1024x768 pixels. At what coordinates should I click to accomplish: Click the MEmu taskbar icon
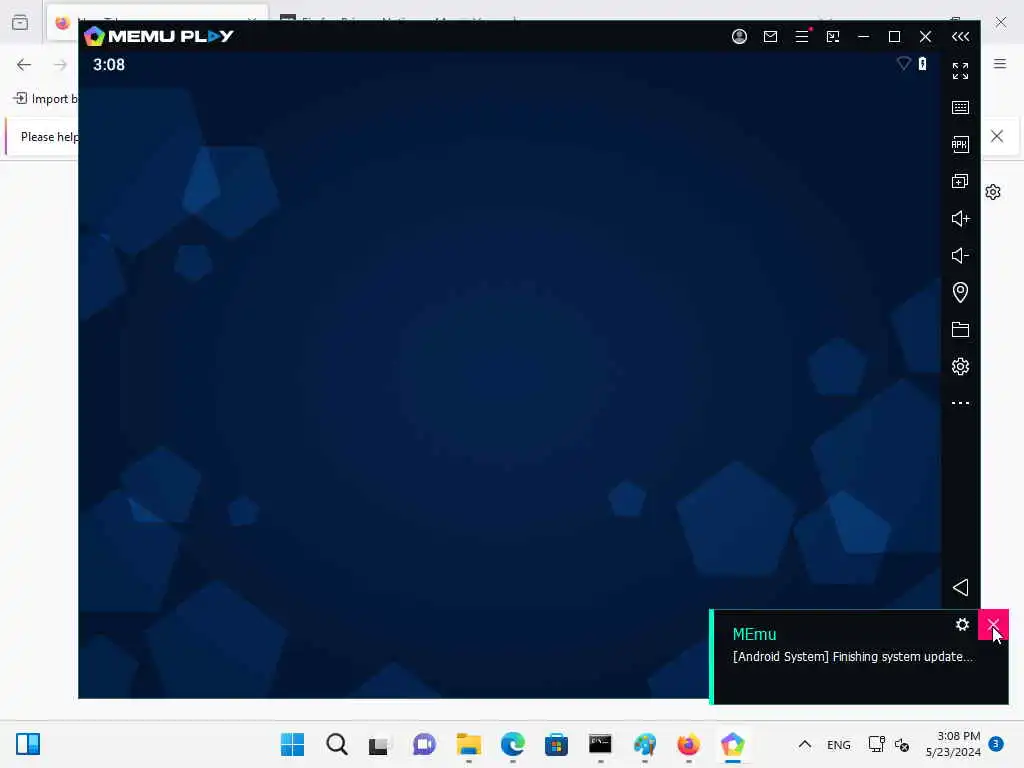pos(733,744)
